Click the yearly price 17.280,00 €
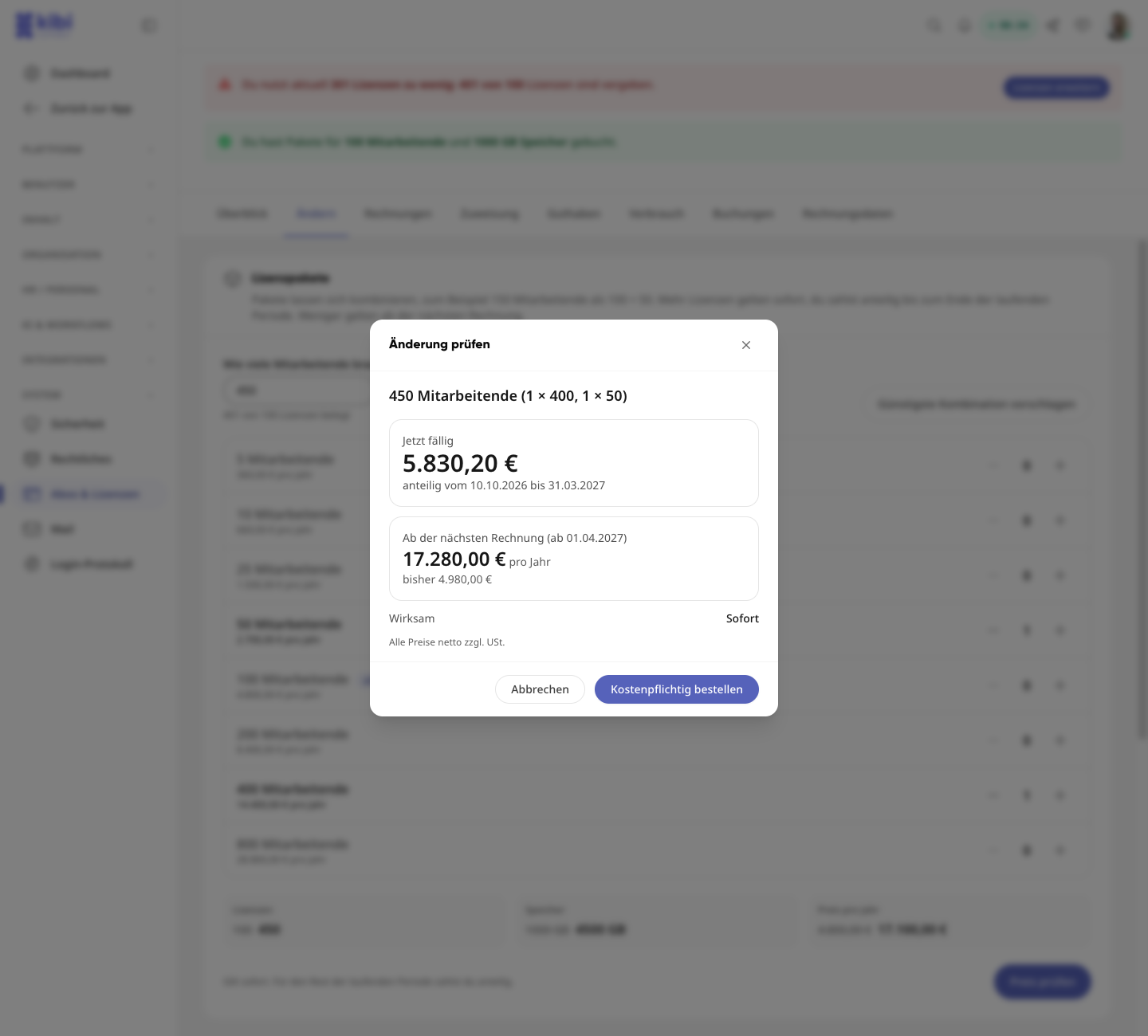 tap(454, 559)
